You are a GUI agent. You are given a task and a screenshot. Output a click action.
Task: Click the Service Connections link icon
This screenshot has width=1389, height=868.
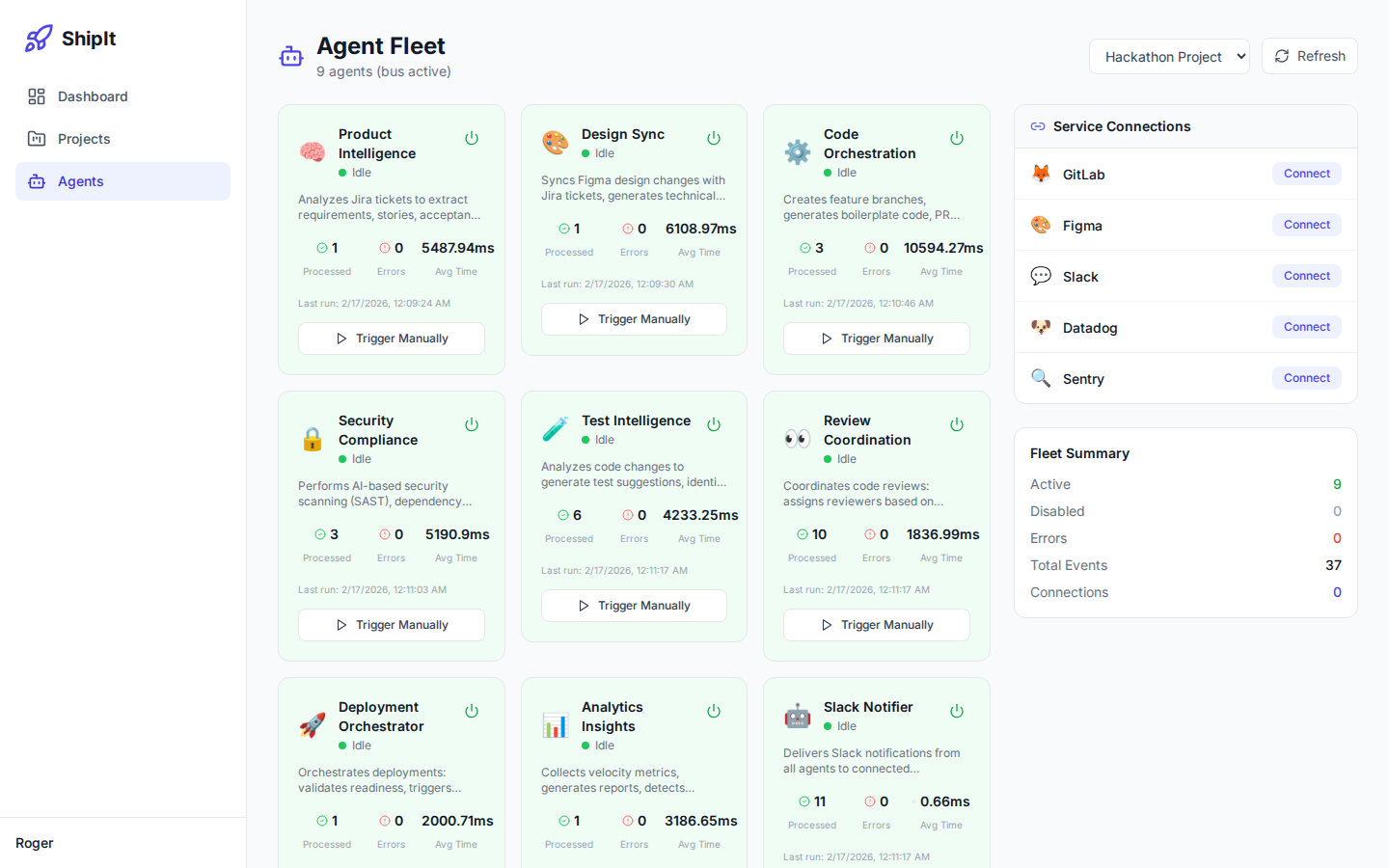[x=1038, y=126]
